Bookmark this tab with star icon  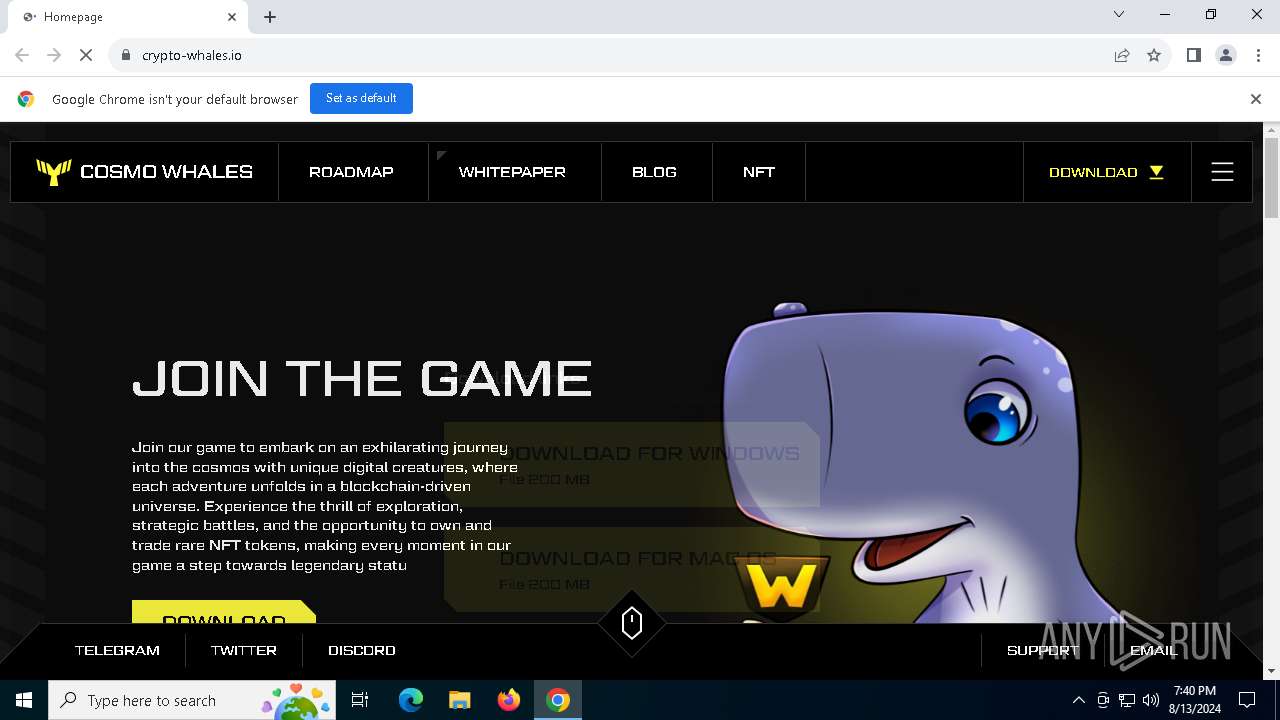(x=1154, y=55)
